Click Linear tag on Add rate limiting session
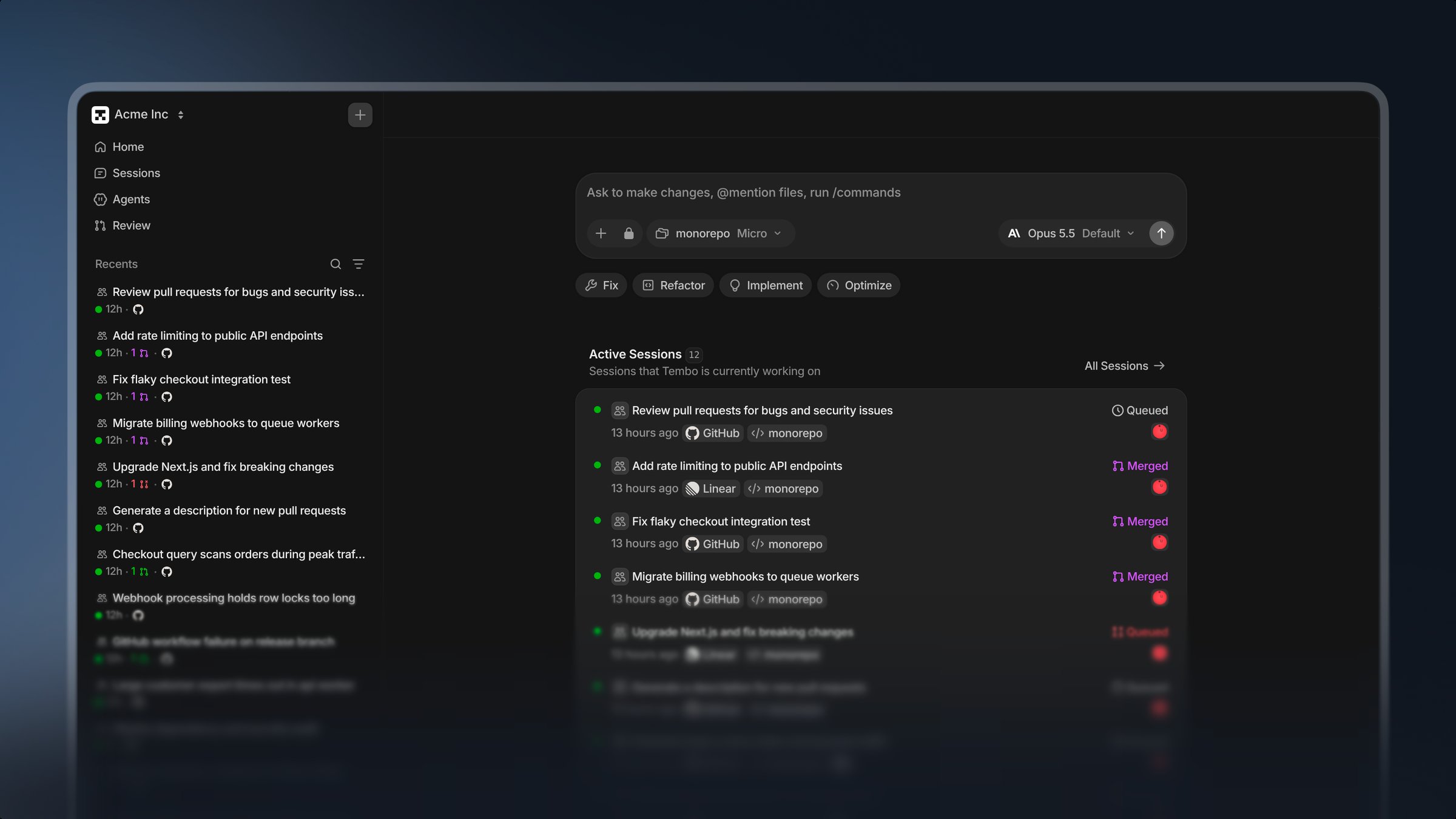1456x819 pixels. coord(711,488)
